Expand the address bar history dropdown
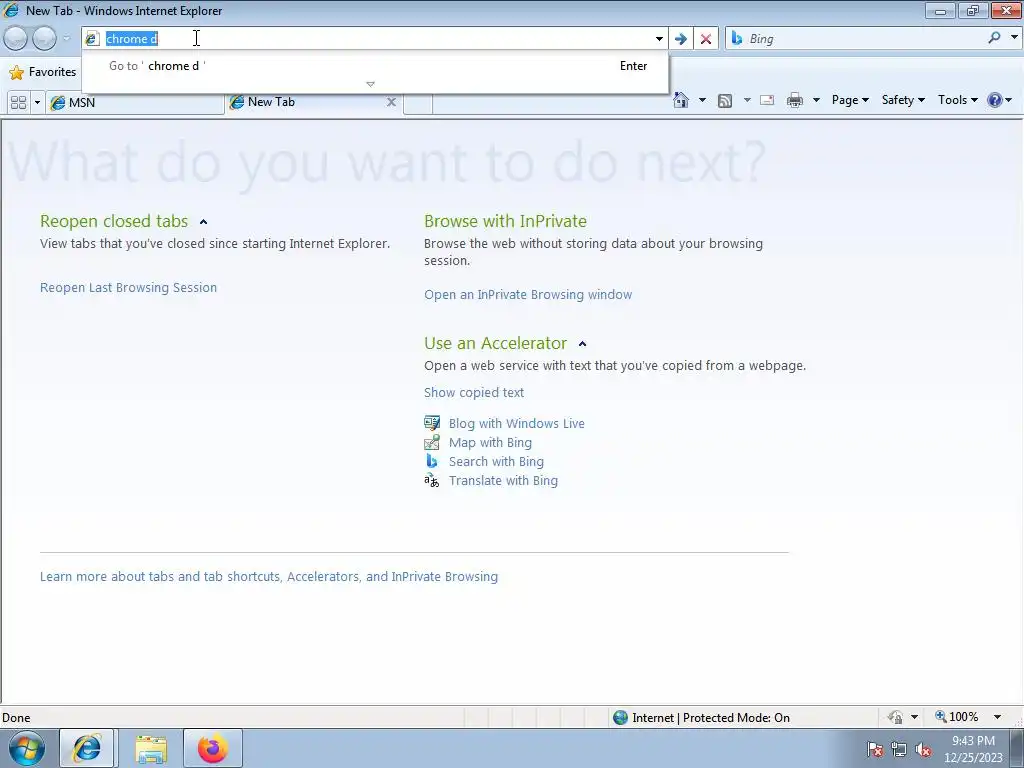The image size is (1024, 768). pos(659,39)
